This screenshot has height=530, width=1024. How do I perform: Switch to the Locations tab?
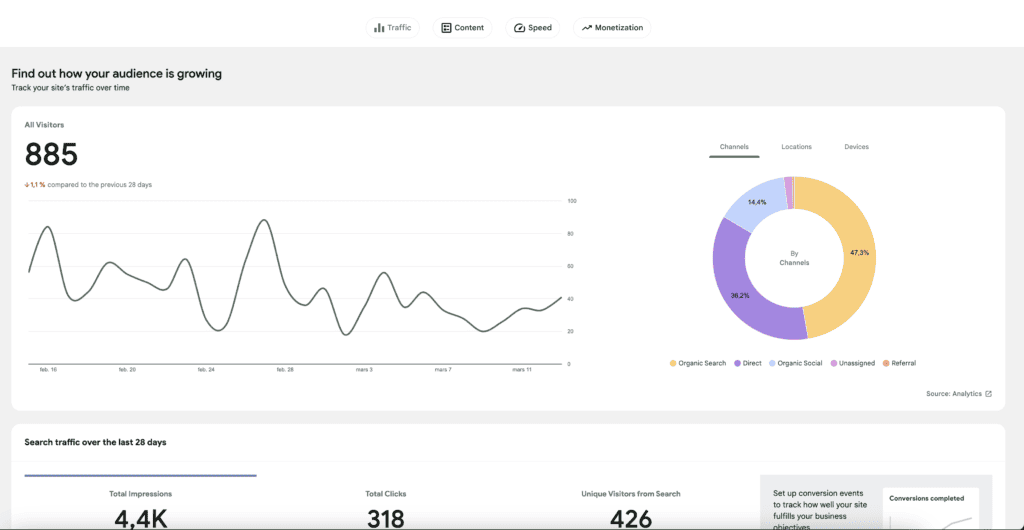coord(796,147)
